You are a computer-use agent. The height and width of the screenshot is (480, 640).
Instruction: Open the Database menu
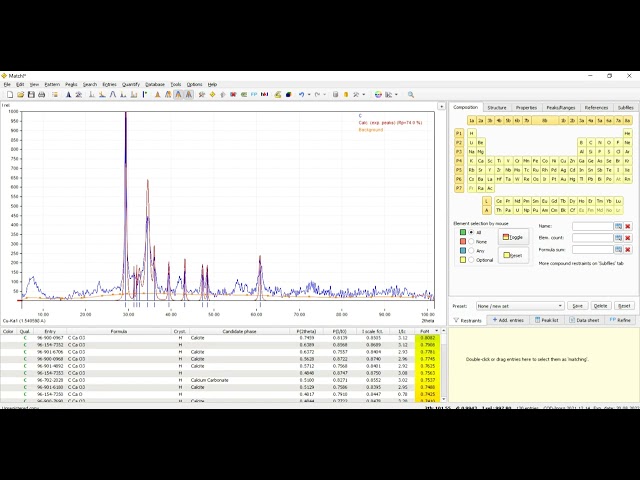point(155,84)
